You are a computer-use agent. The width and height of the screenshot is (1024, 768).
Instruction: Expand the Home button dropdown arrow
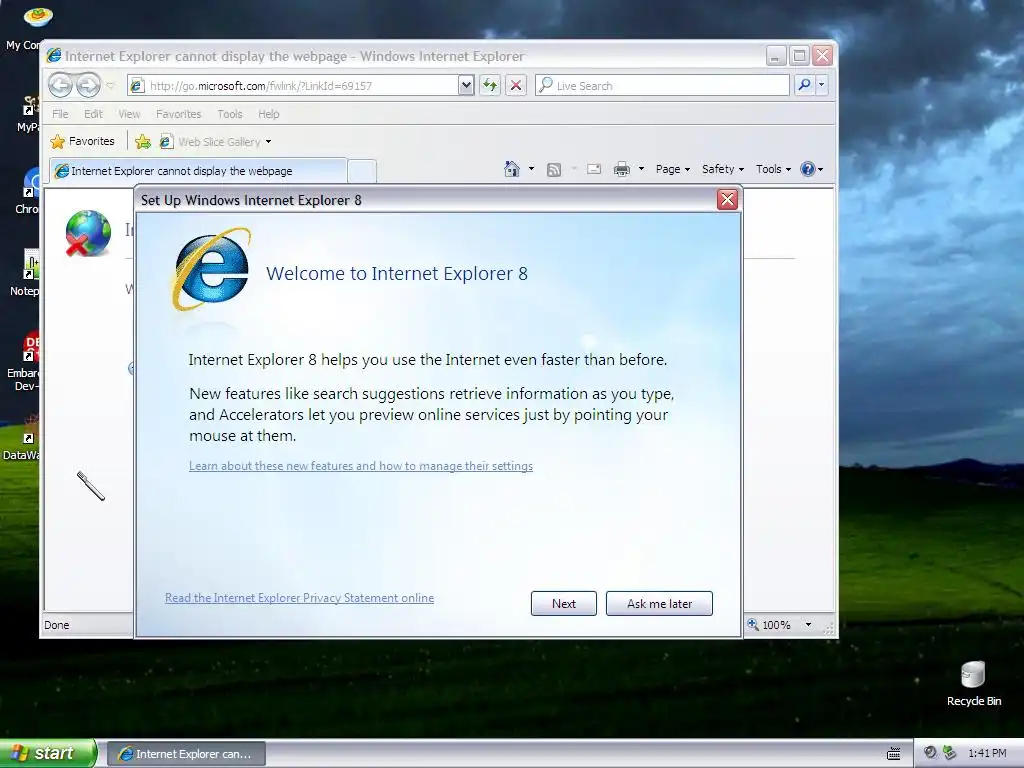coord(531,169)
